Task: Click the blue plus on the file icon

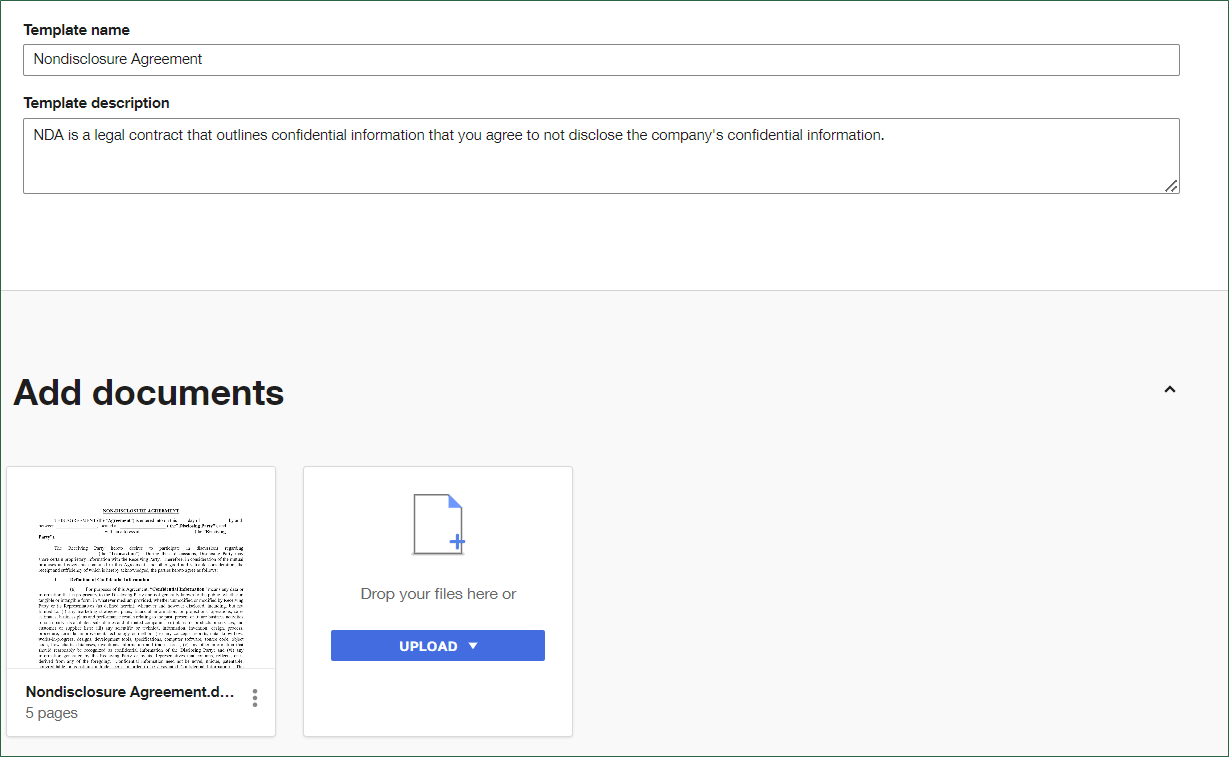Action: [456, 542]
